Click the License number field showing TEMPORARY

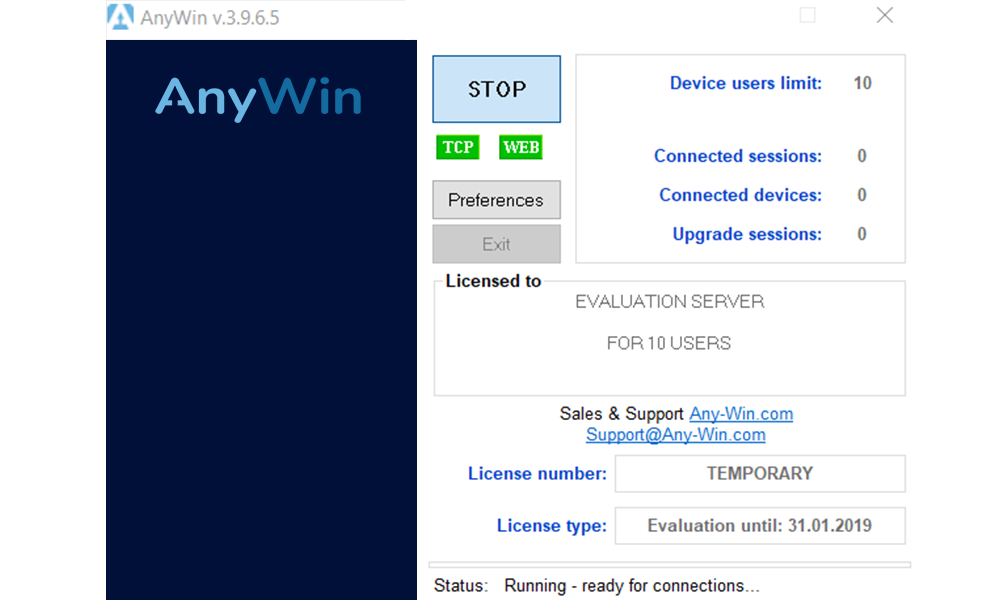[x=760, y=474]
